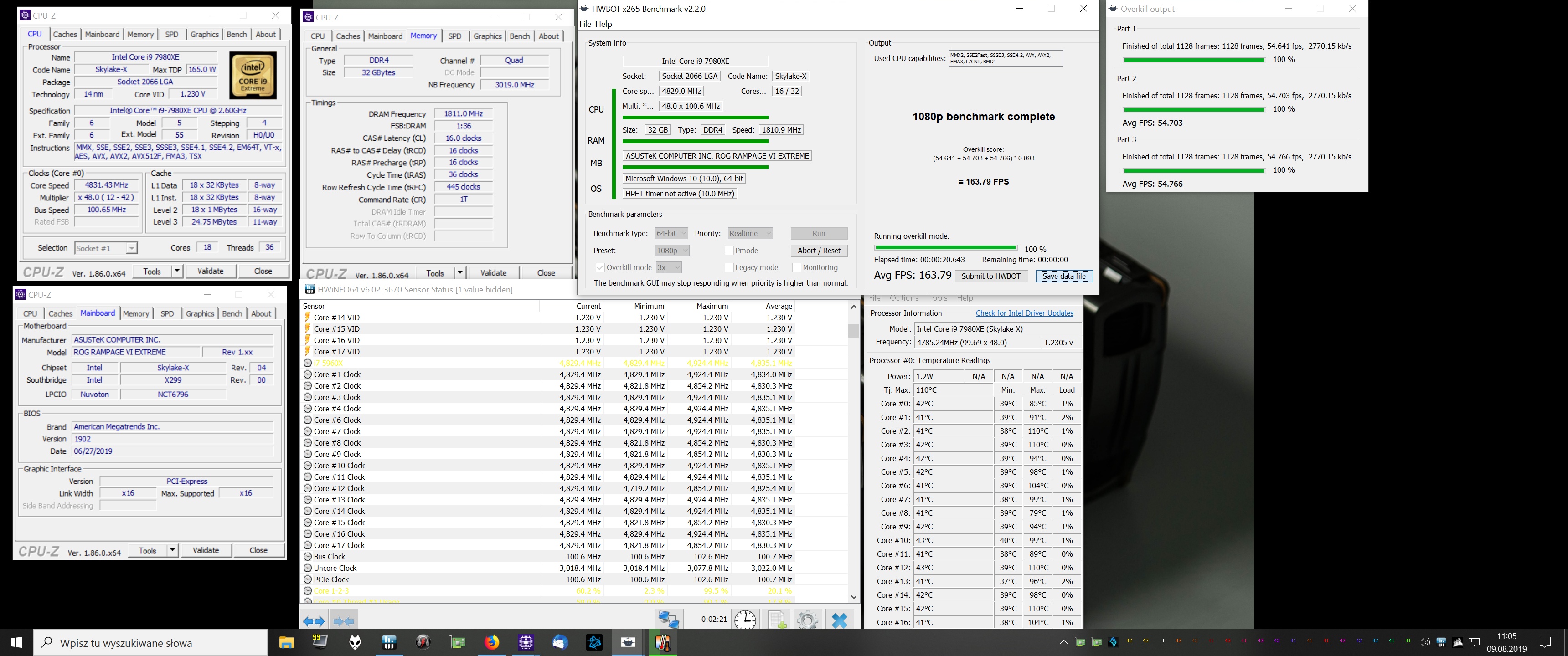
Task: Open Graphics tab in CPU-Z Memory window
Action: tap(488, 36)
